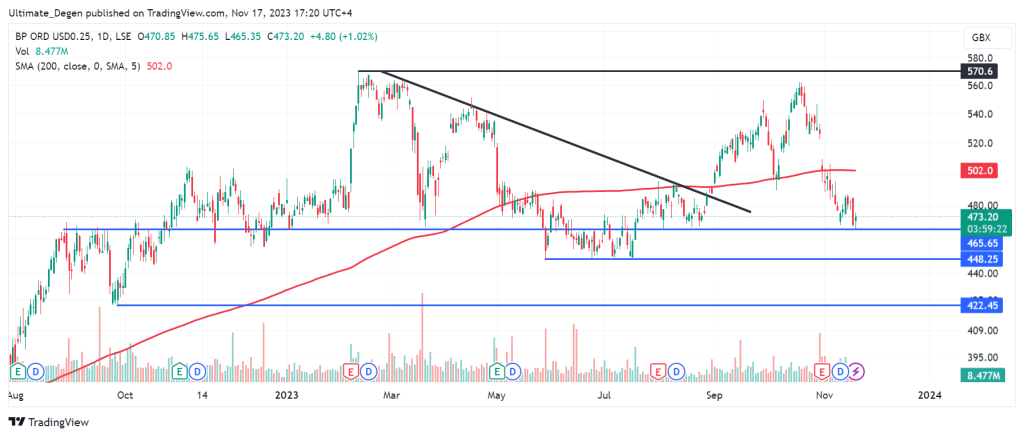Select the red earnings E marker before Mar
This screenshot has height=437, width=1024.
pos(352,372)
